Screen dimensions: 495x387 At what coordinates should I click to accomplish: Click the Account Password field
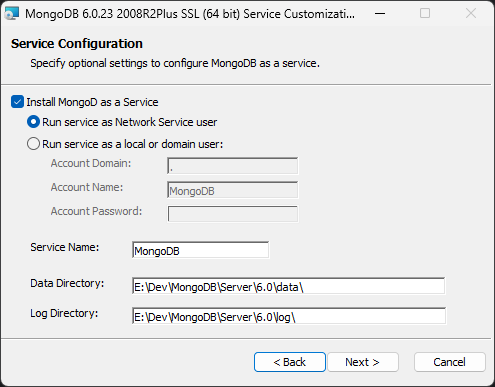[233, 214]
